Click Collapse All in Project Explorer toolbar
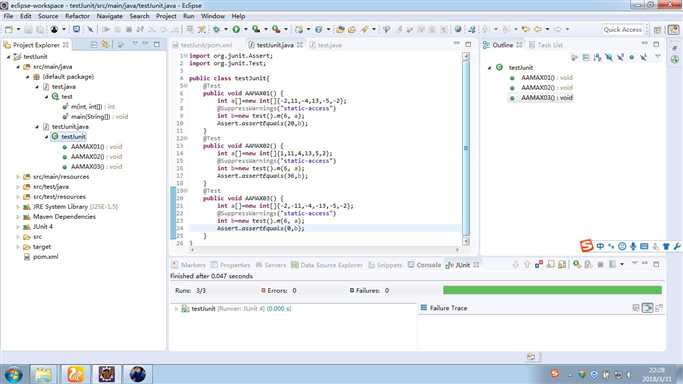Viewport: 683px width, 384px height. click(x=94, y=44)
